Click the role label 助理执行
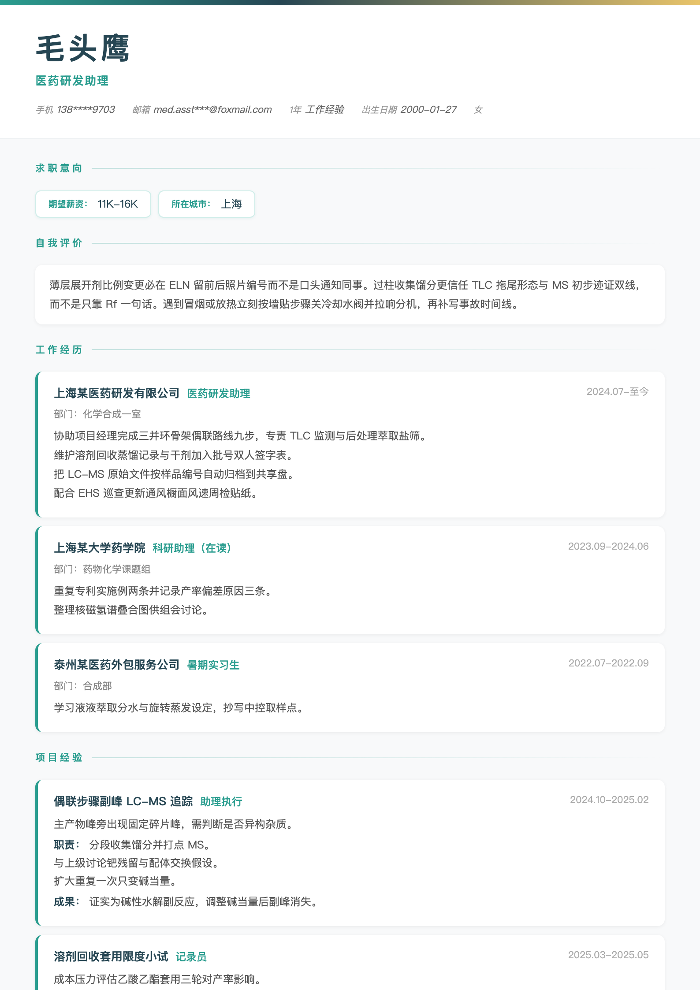The height and width of the screenshot is (990, 700). (221, 801)
